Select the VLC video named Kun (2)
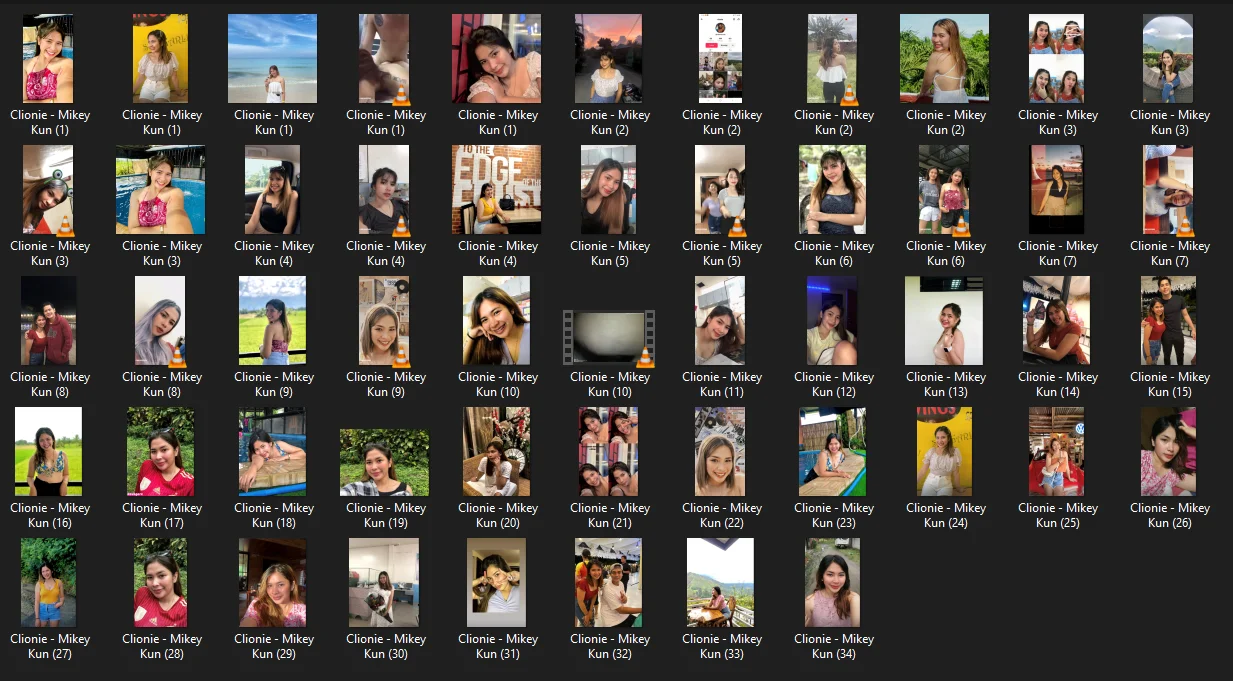Image resolution: width=1233 pixels, height=681 pixels. pos(832,59)
